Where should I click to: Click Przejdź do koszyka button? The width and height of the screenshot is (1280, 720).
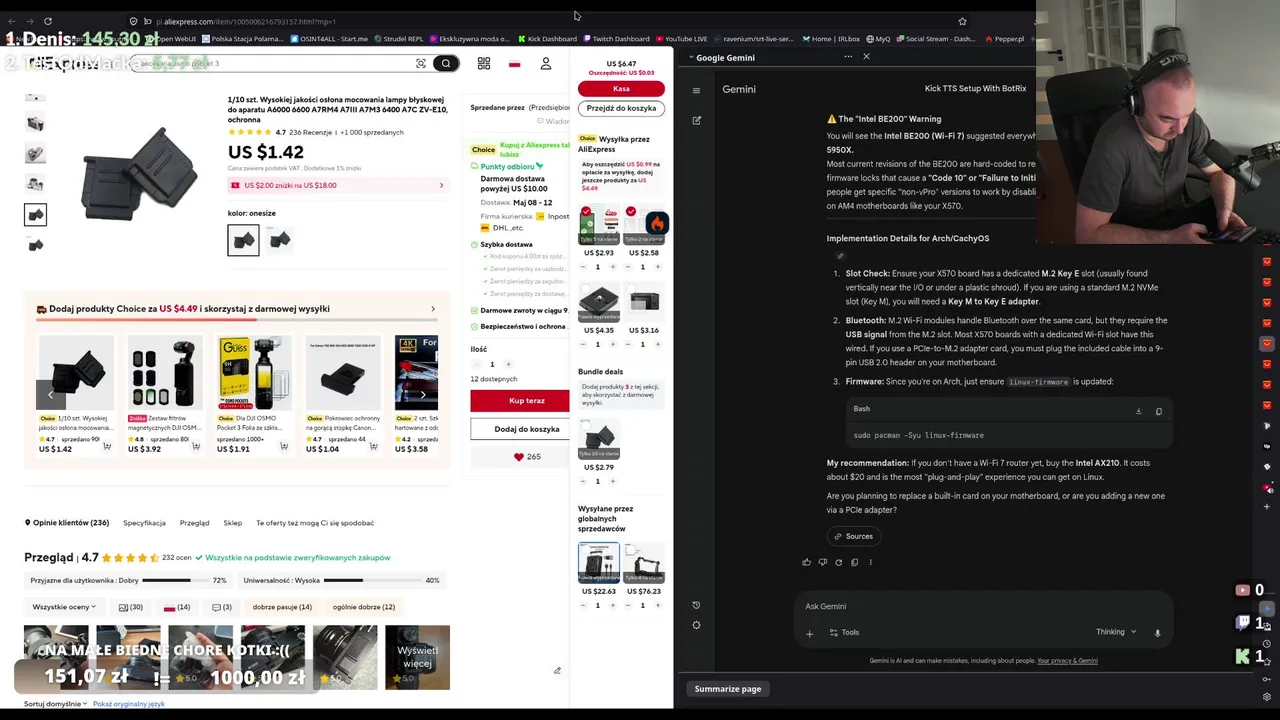point(621,108)
